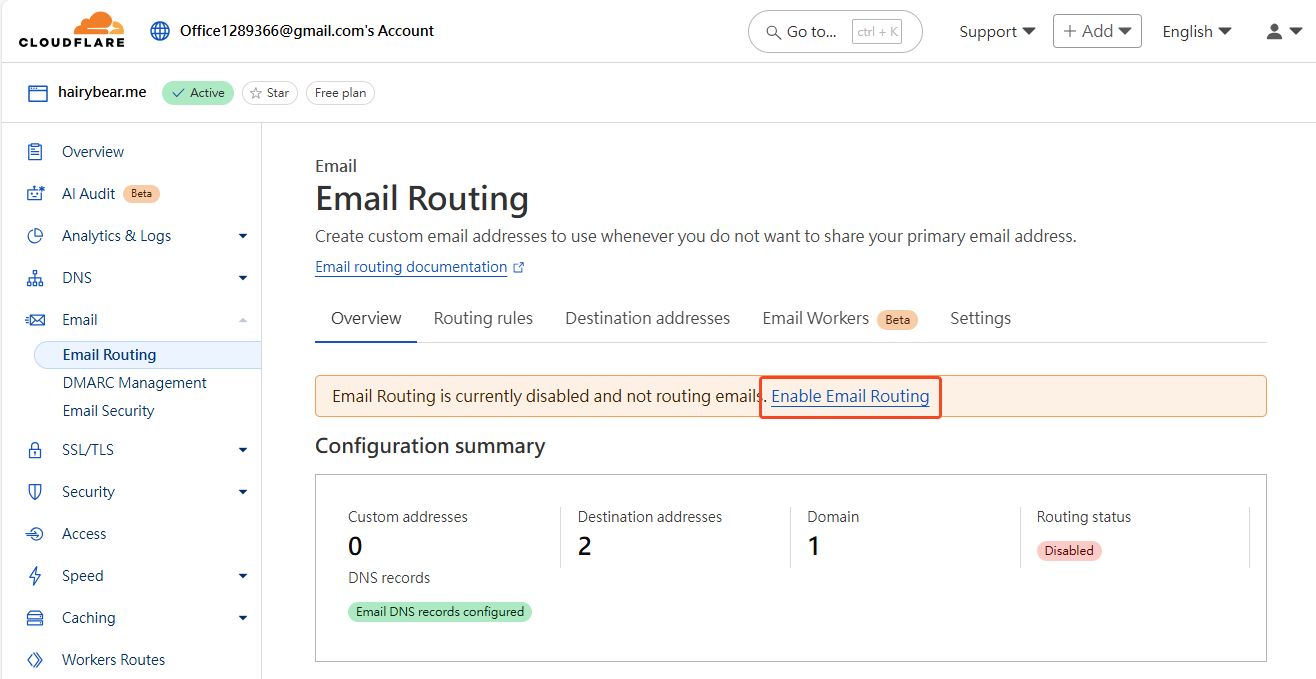
Task: Click the user profile icon
Action: point(1274,32)
